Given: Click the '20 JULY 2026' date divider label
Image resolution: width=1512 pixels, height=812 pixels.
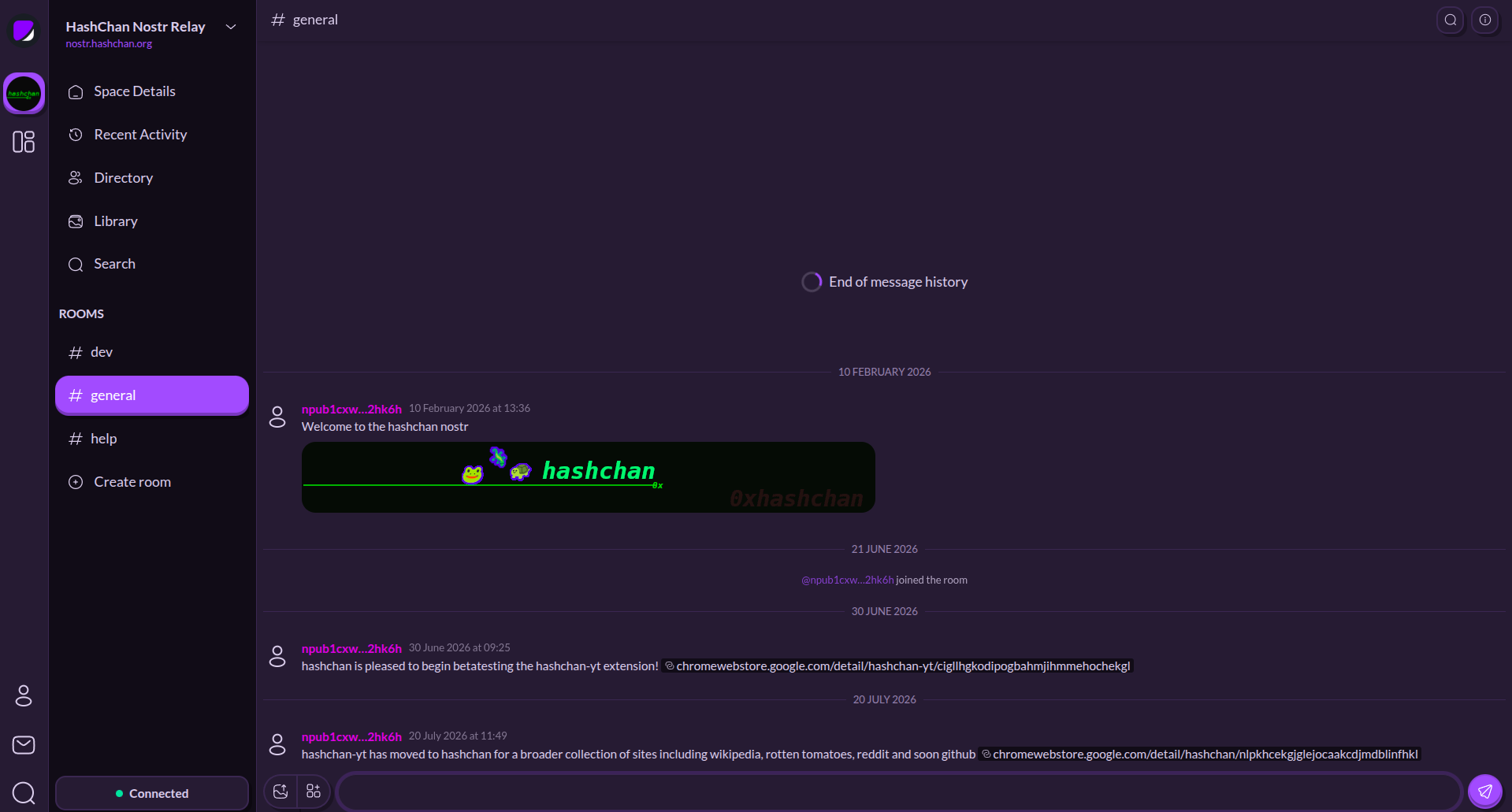Looking at the screenshot, I should [885, 699].
